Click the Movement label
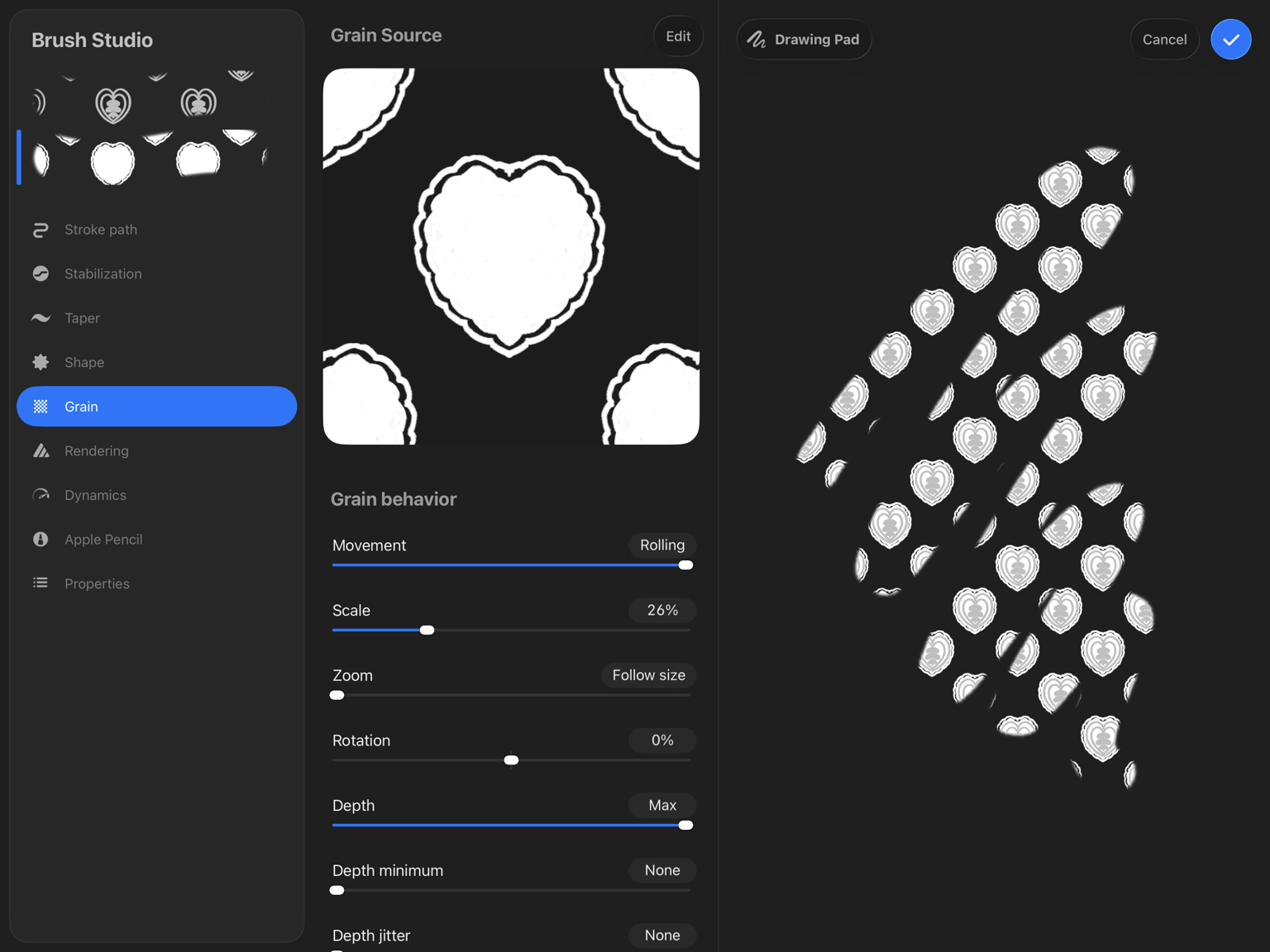1270x952 pixels. 369,545
